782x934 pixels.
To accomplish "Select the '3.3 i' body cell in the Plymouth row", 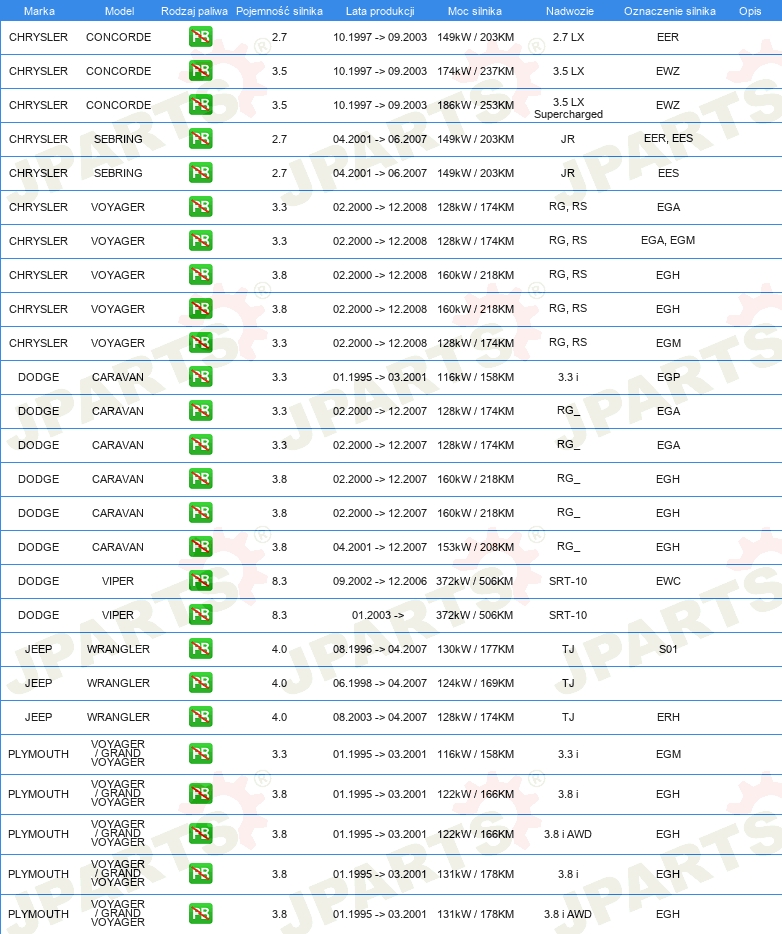I will click(x=568, y=754).
